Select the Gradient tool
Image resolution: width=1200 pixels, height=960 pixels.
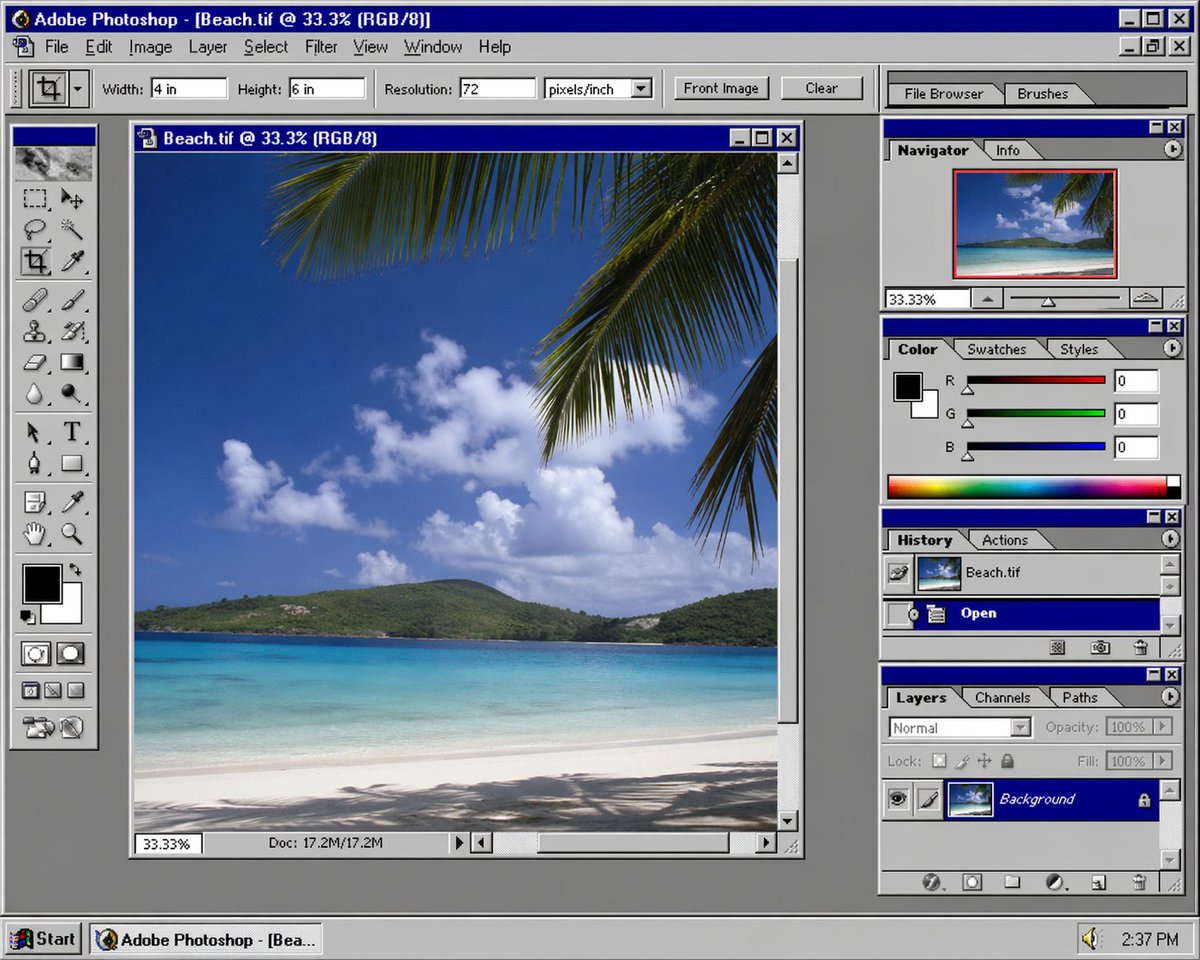coord(72,363)
